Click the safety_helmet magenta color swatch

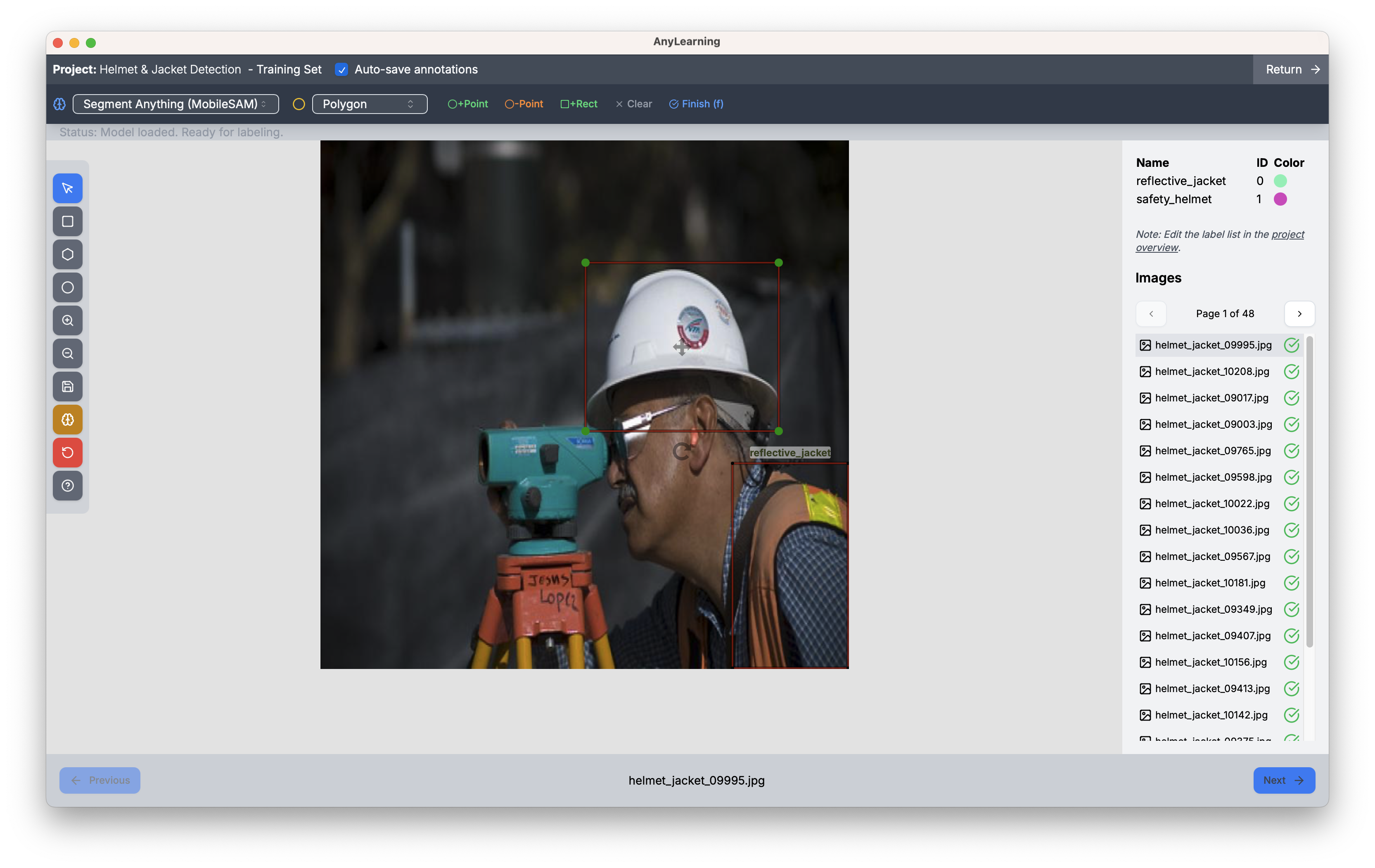[x=1280, y=199]
